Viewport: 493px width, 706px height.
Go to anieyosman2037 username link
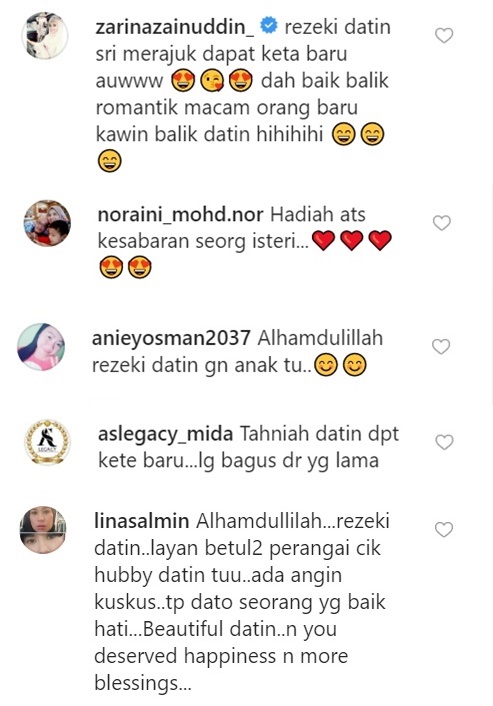(171, 339)
